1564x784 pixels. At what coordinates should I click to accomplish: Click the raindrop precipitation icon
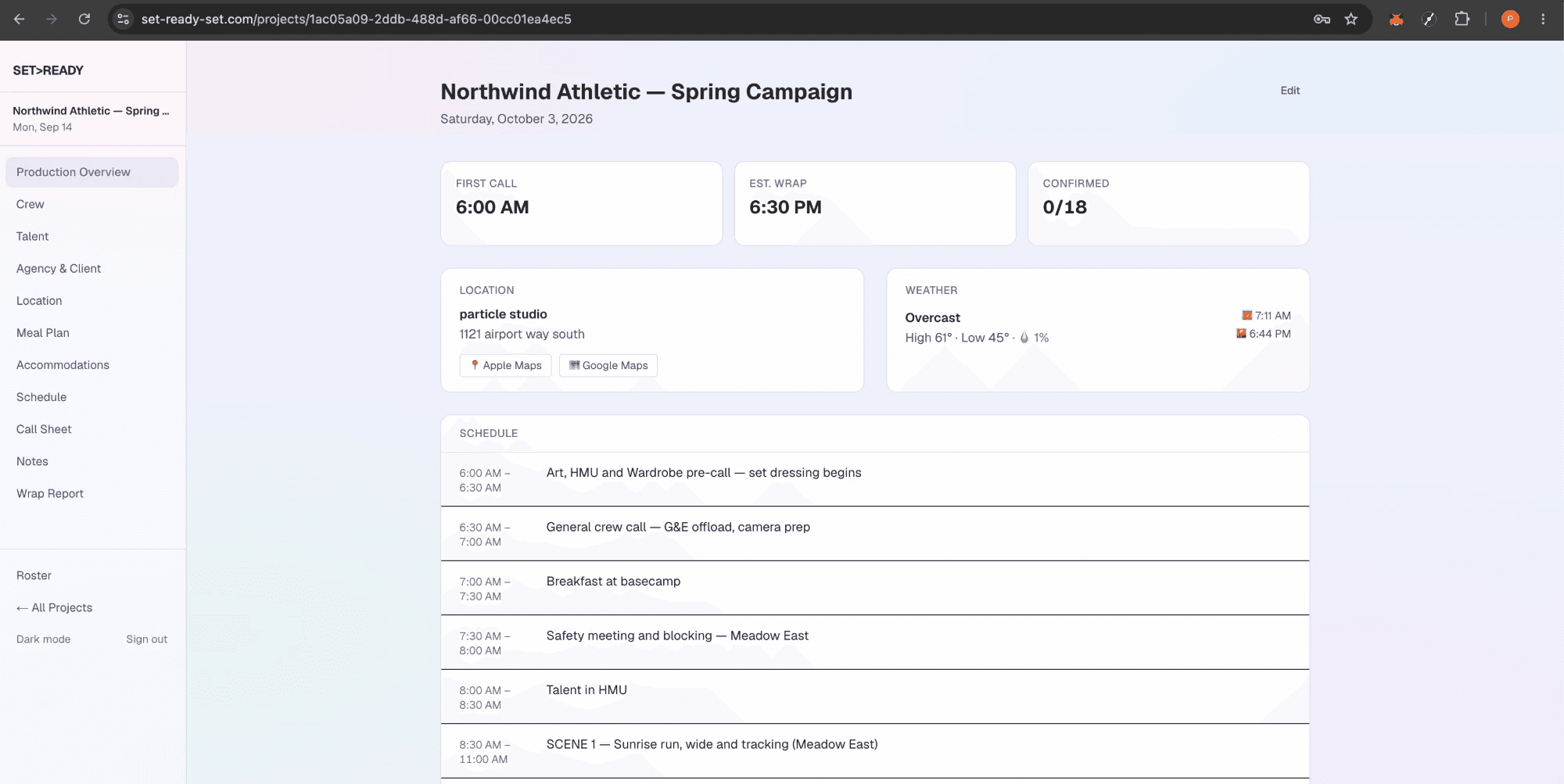click(x=1024, y=338)
